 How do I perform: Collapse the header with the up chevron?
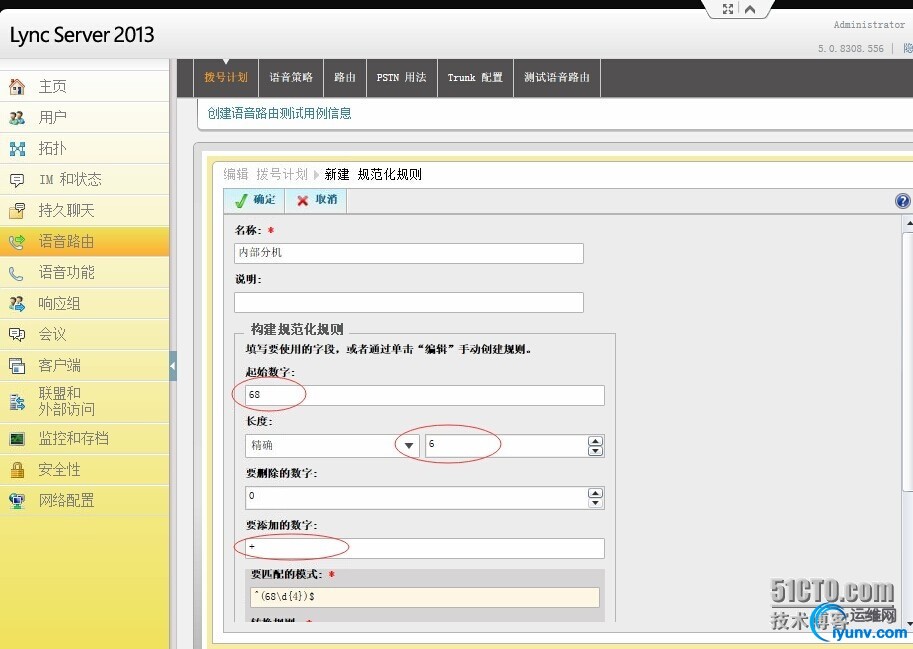point(750,9)
